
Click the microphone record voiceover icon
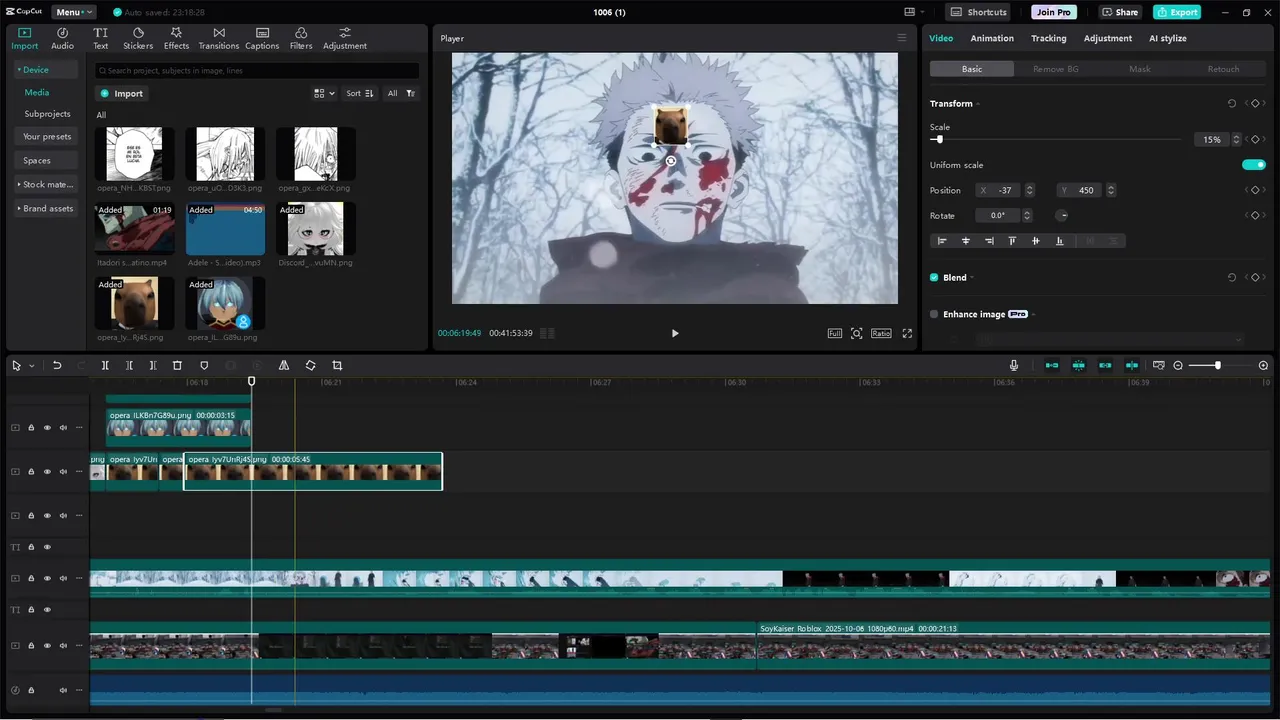(1013, 365)
